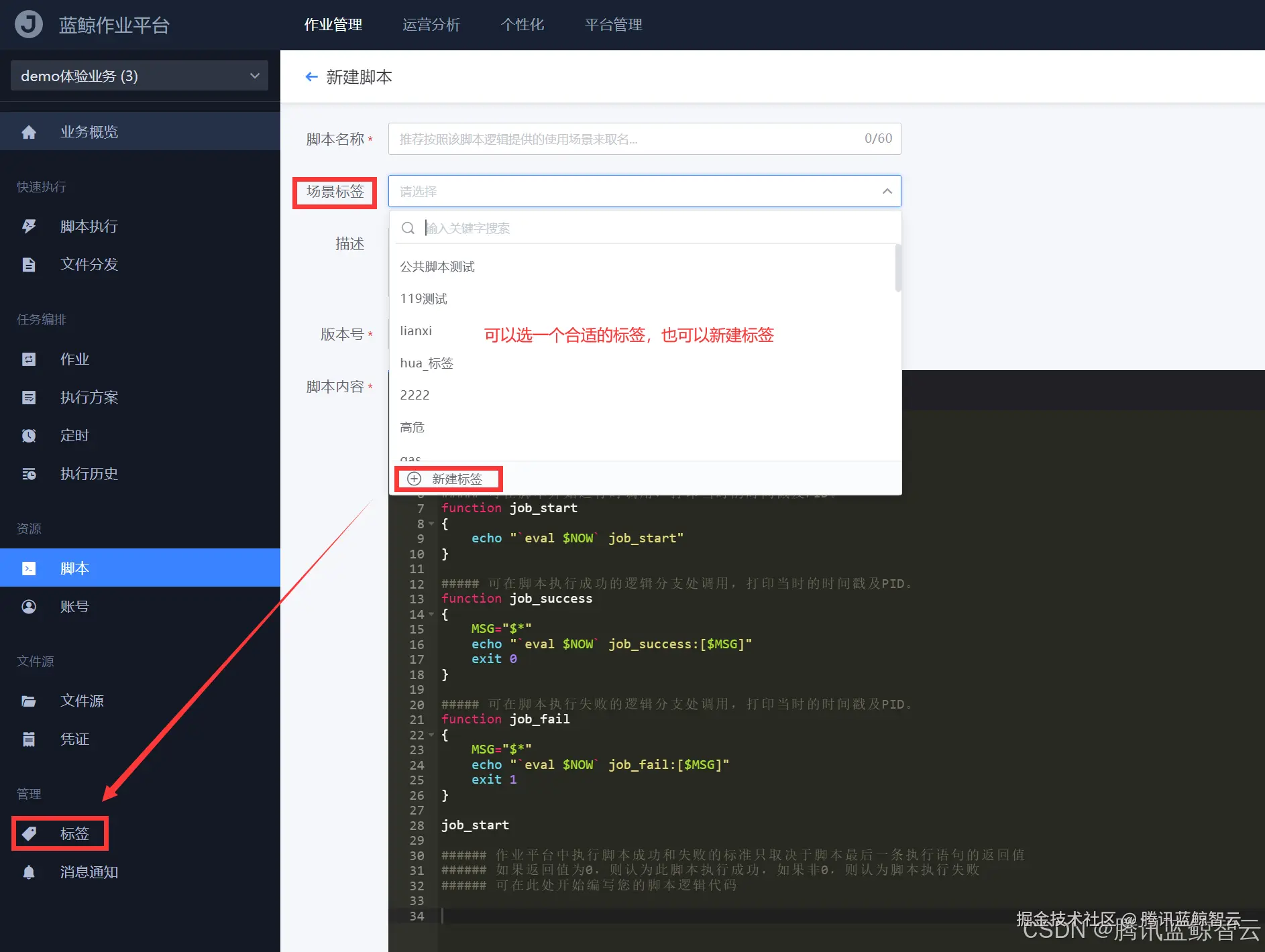
Task: Go to 业务概览 in the sidebar
Action: pos(140,131)
